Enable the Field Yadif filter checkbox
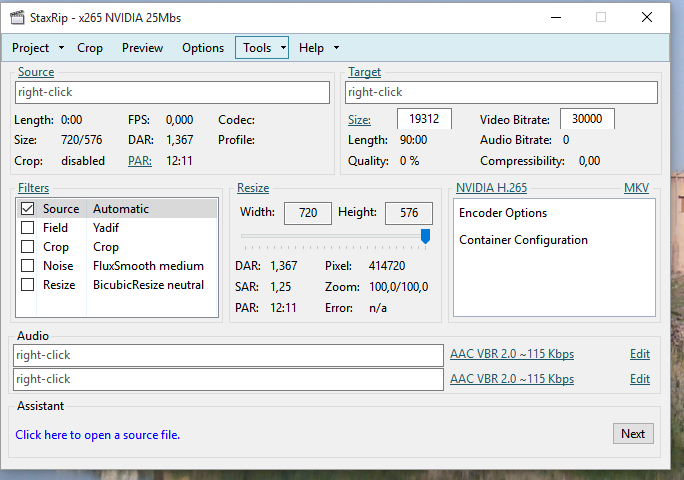684x480 pixels. click(27, 228)
